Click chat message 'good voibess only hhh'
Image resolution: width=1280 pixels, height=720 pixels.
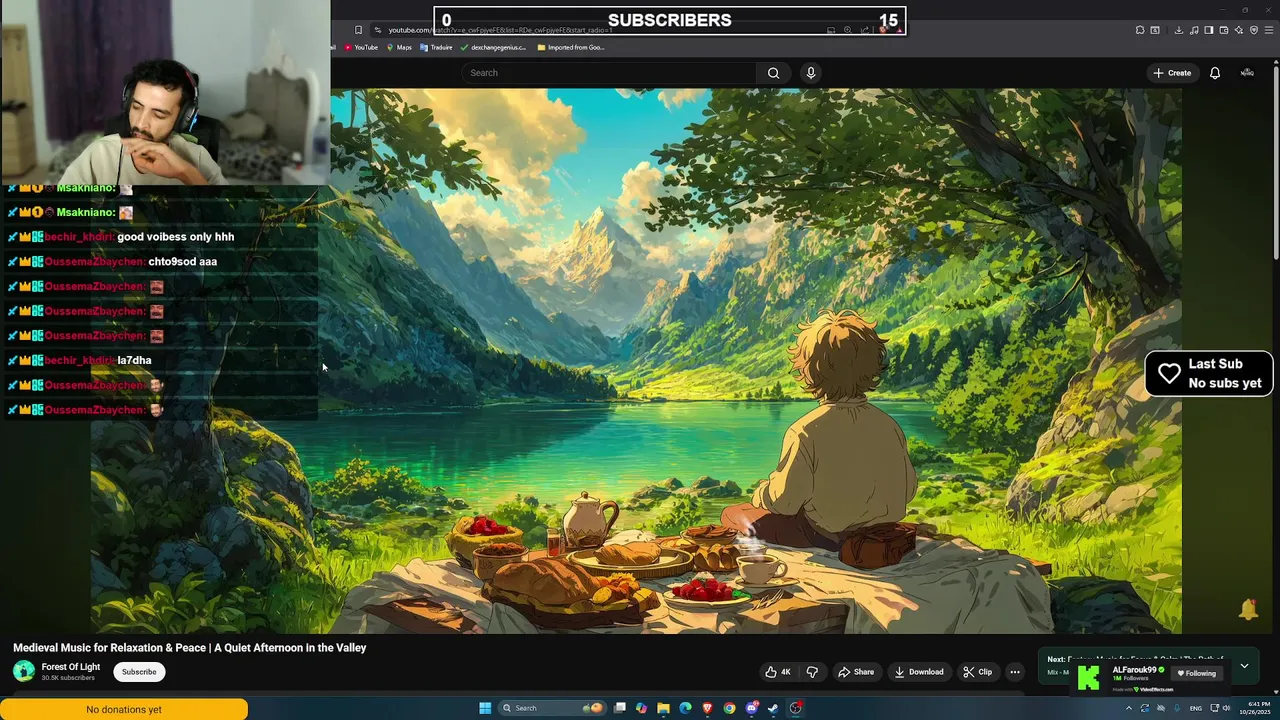(x=175, y=237)
